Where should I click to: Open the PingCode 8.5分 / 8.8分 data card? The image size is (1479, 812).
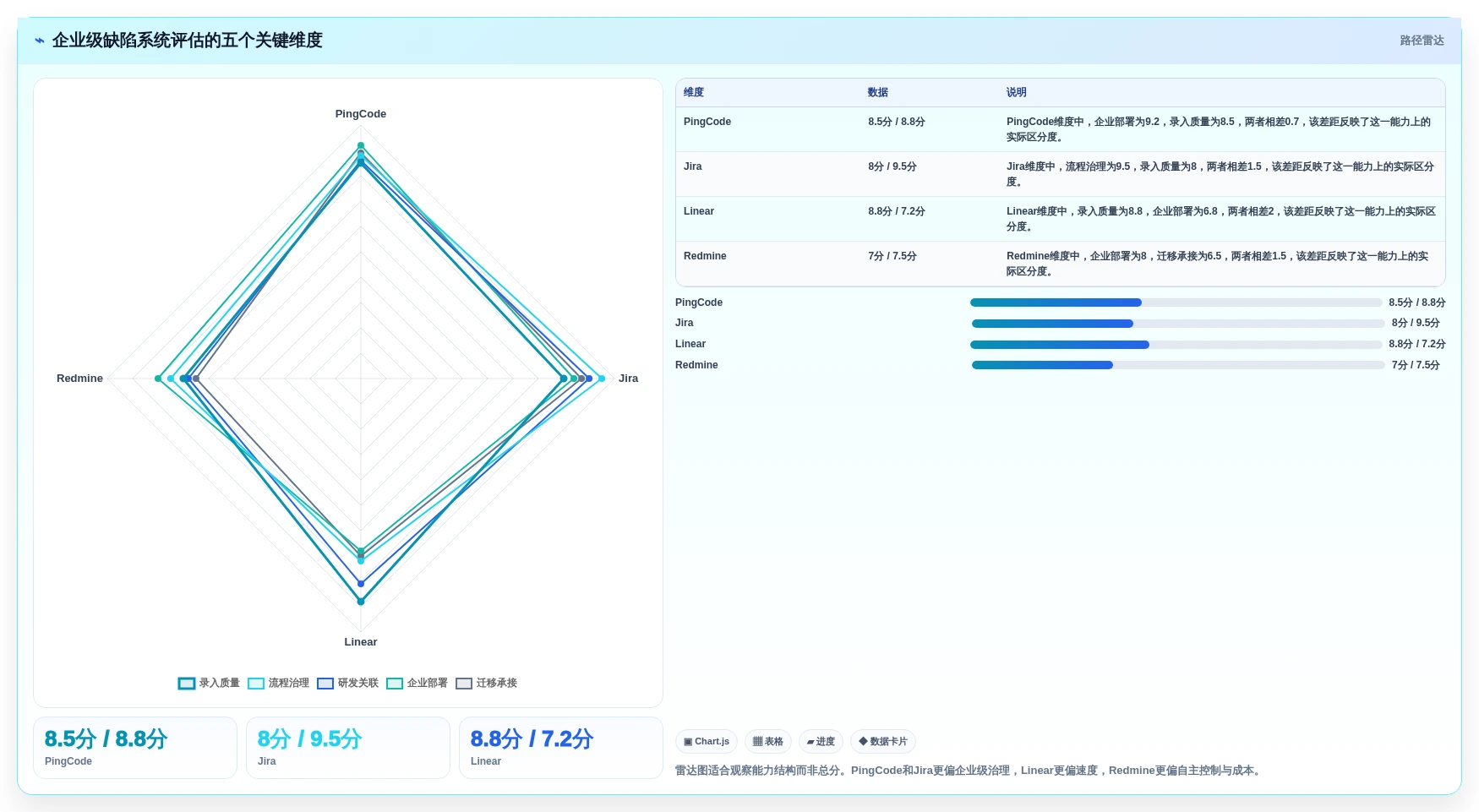pyautogui.click(x=135, y=748)
